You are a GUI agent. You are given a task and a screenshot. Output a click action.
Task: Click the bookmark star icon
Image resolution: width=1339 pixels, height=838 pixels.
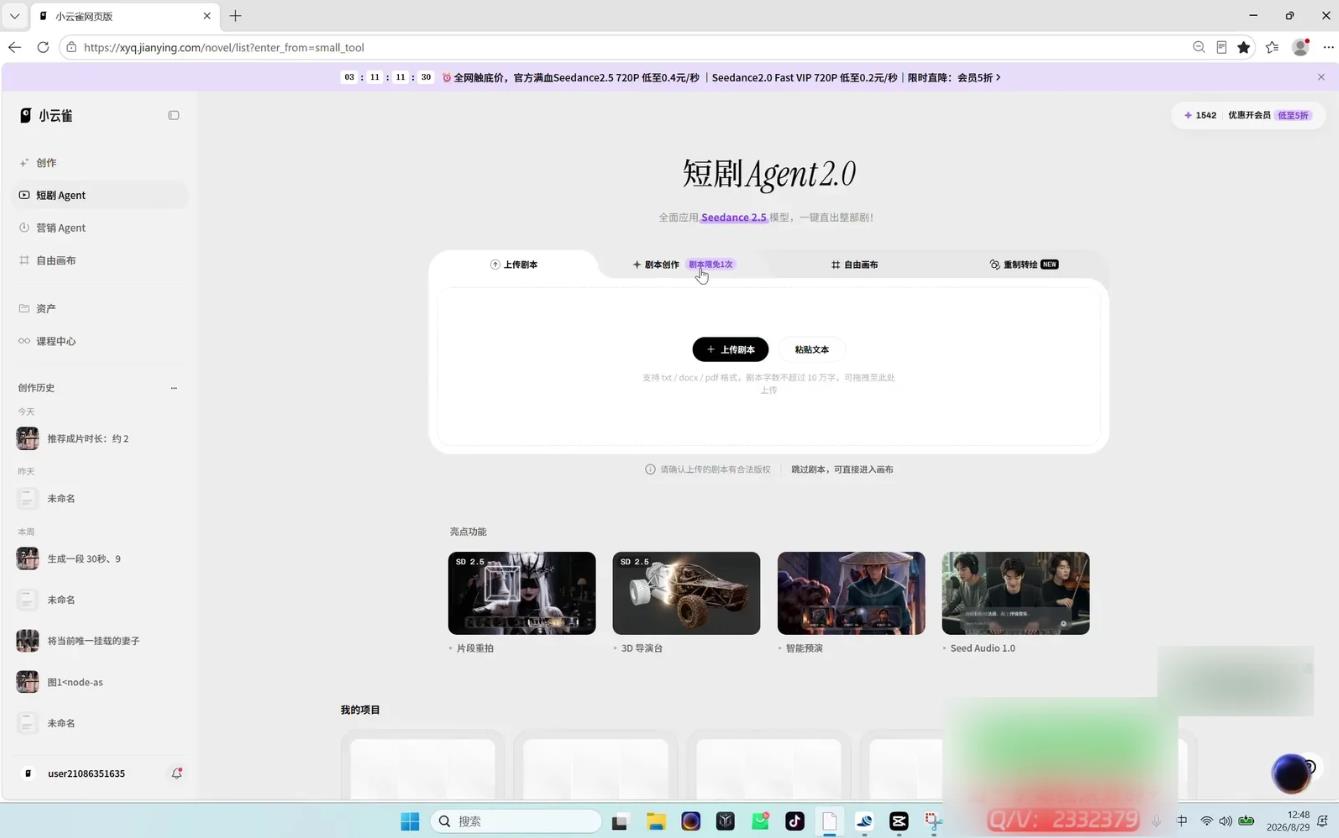(1244, 47)
